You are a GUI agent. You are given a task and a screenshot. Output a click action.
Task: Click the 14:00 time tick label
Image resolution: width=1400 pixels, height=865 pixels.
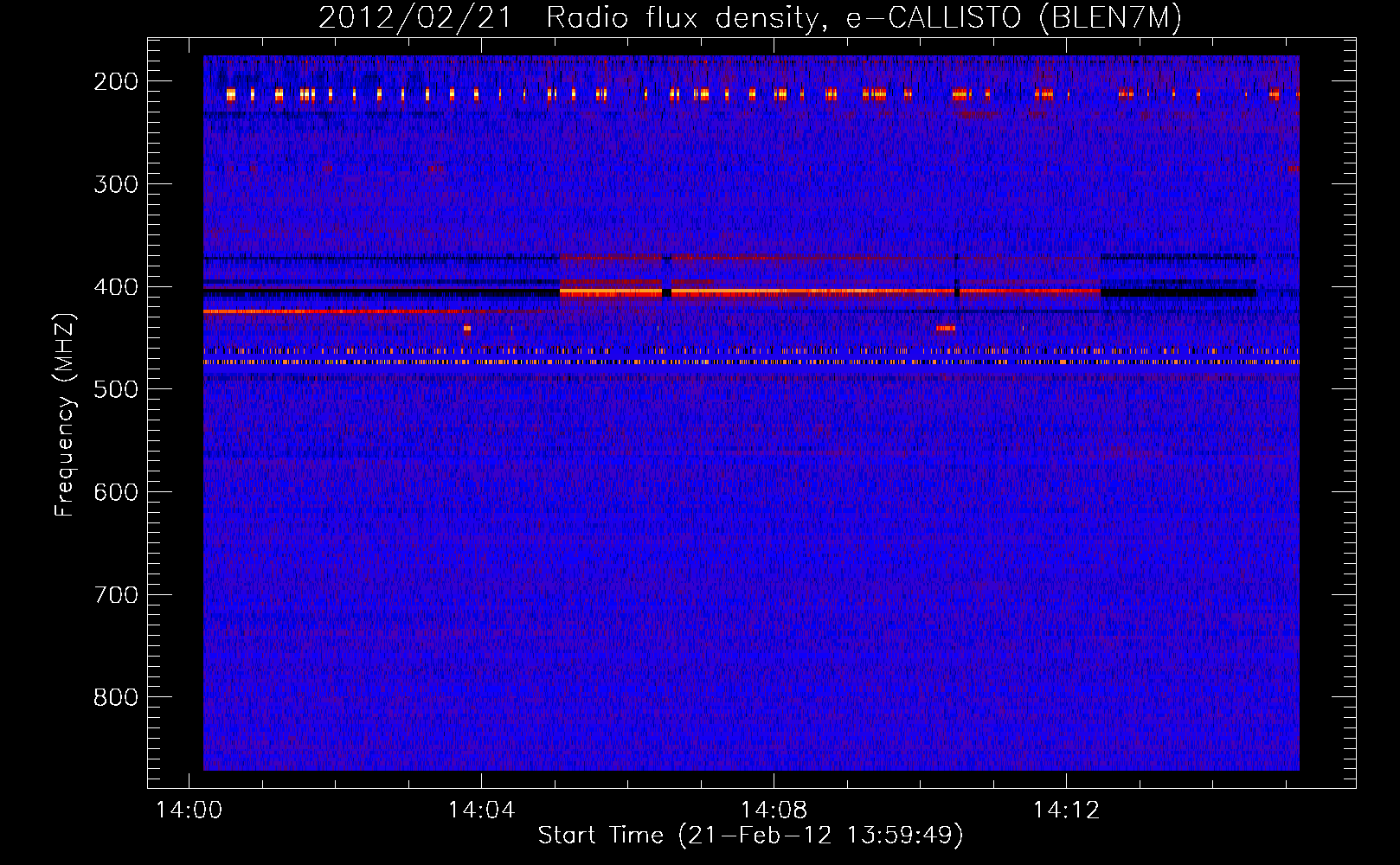[x=189, y=810]
